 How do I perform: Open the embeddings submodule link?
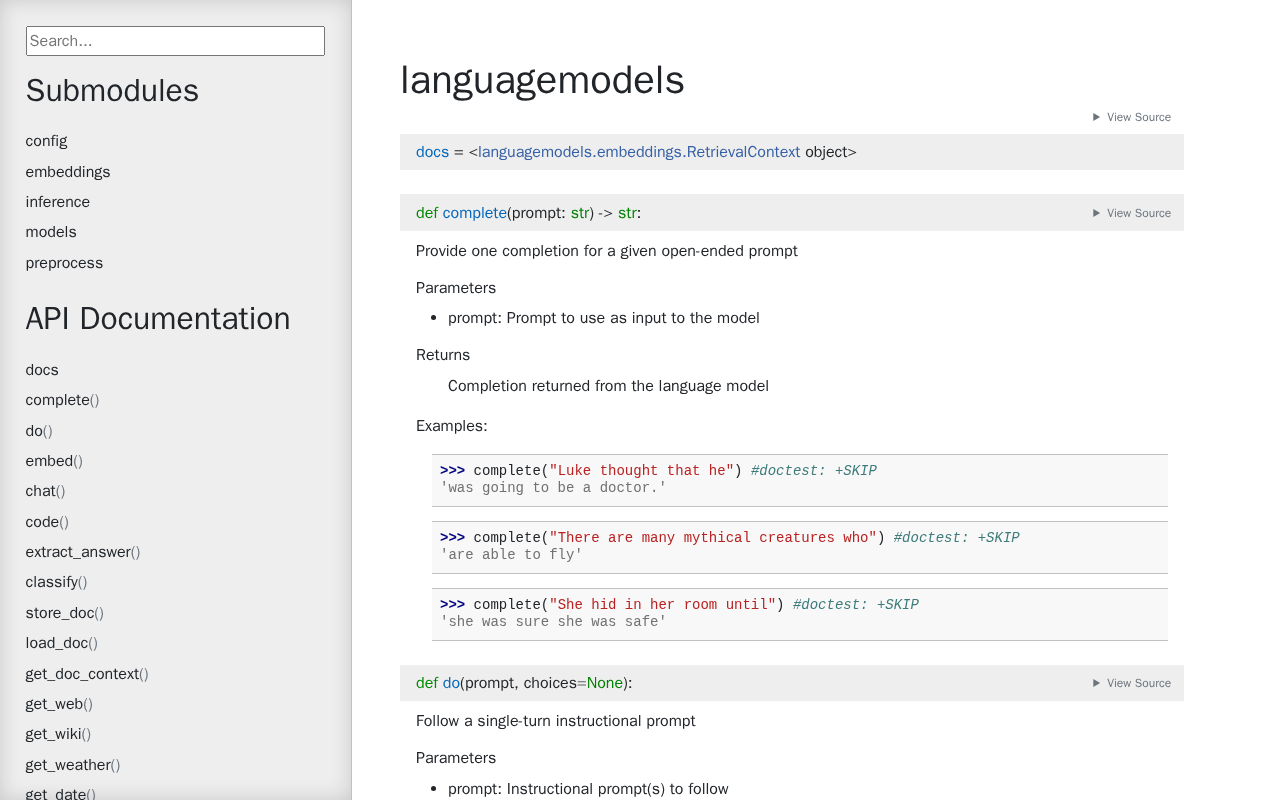click(x=68, y=172)
